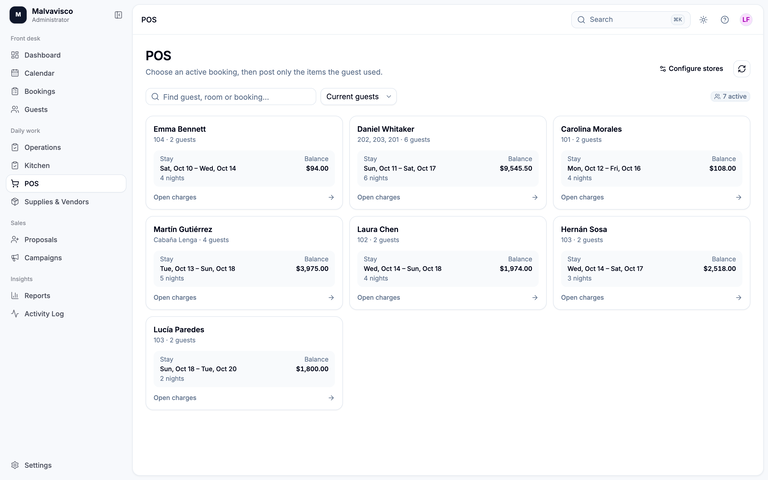The height and width of the screenshot is (480, 768).
Task: Click the POS shopping cart icon
Action: click(15, 183)
